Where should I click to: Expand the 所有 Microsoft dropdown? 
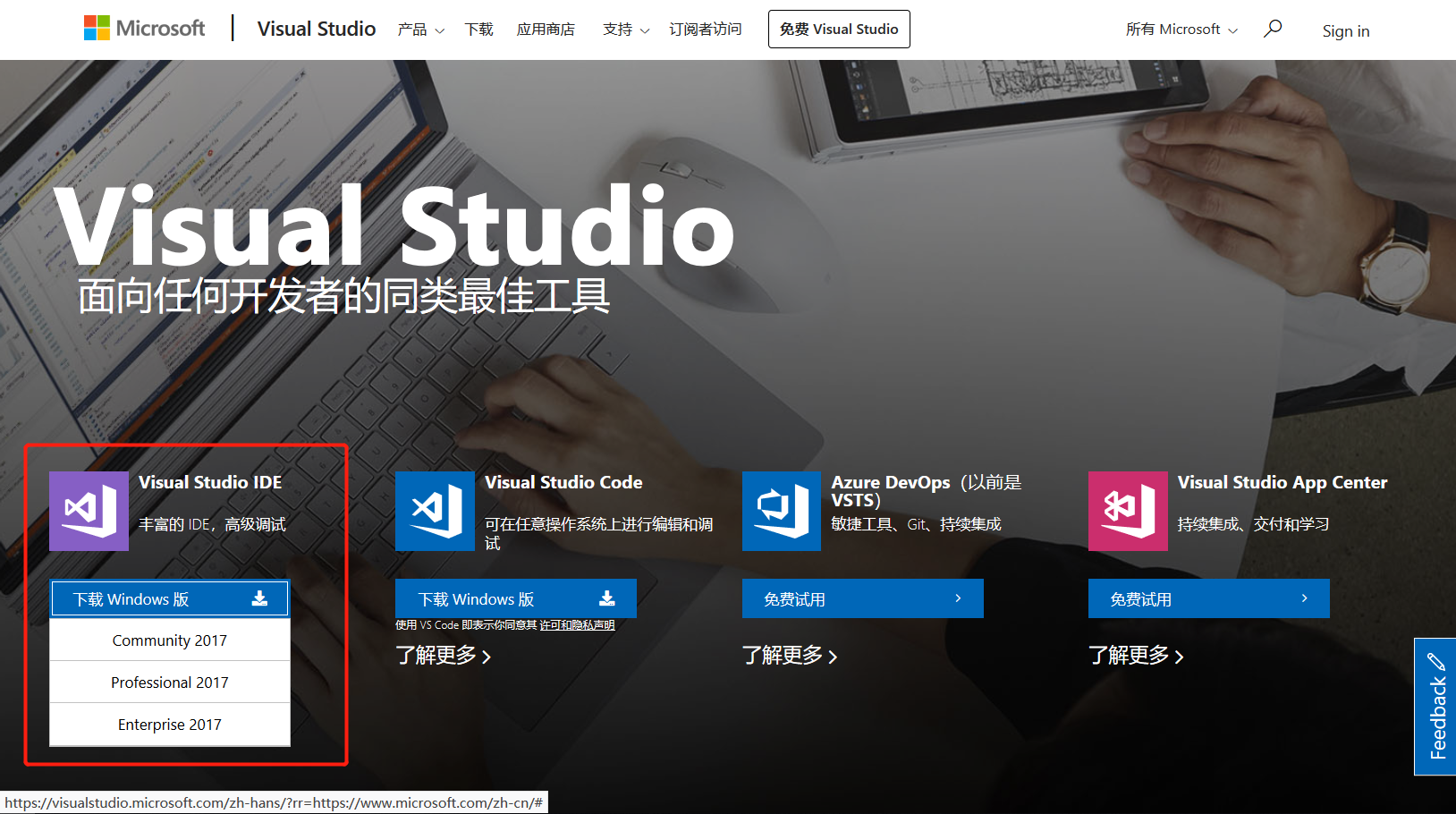click(x=1181, y=30)
